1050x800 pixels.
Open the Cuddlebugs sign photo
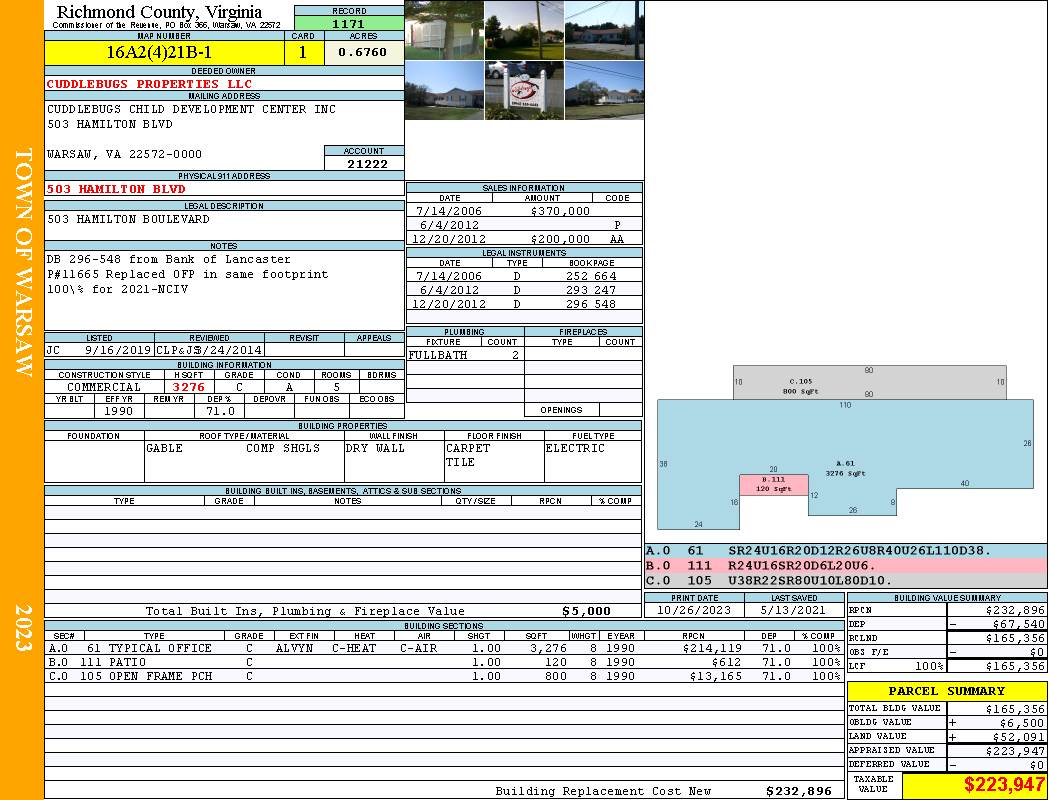pyautogui.click(x=524, y=90)
